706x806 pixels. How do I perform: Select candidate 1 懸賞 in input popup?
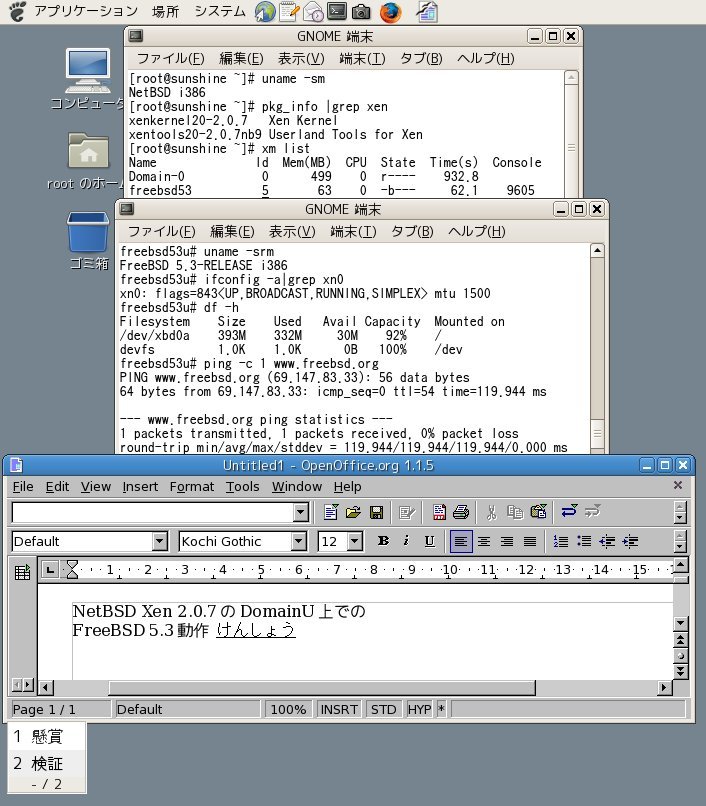coord(47,737)
